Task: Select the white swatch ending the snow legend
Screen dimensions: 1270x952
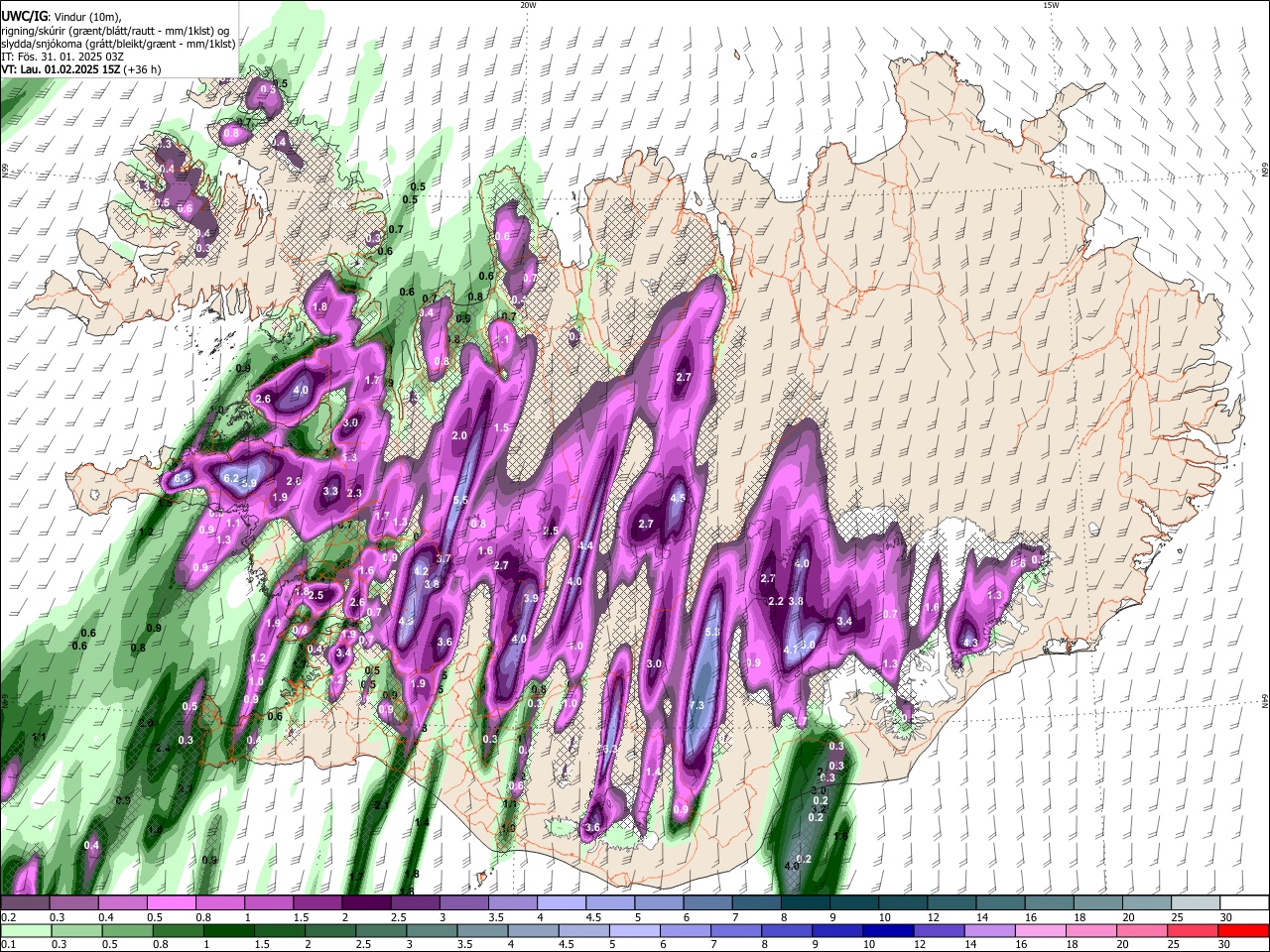Action: (1243, 903)
